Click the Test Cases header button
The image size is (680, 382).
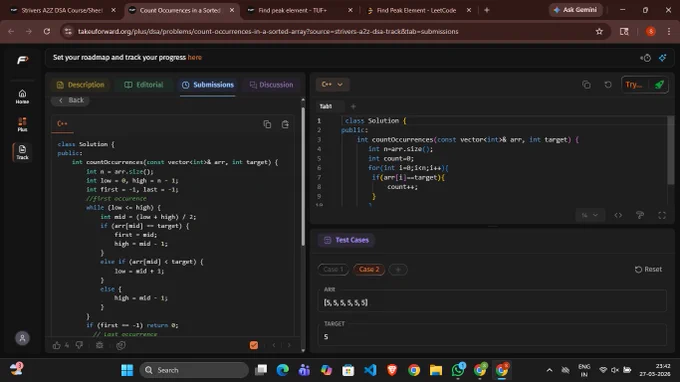(x=346, y=240)
